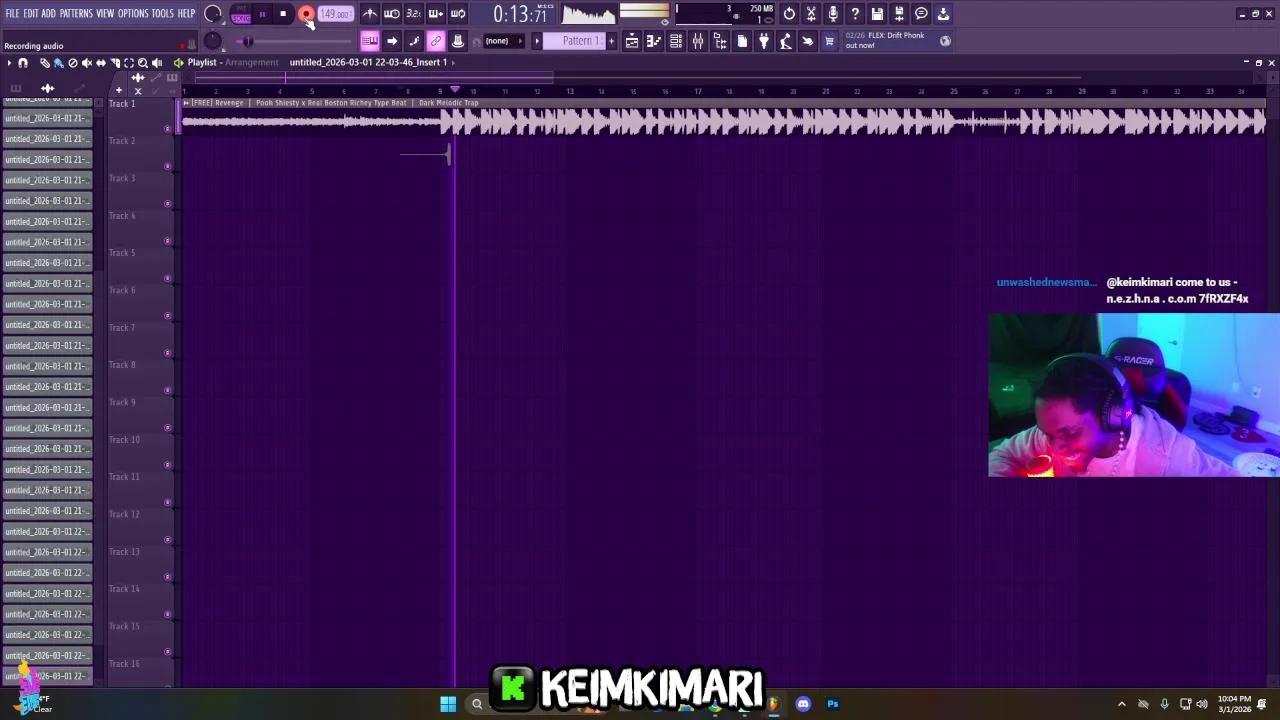The image size is (1280, 720).
Task: Pause playback with the Pause button
Action: 262,14
